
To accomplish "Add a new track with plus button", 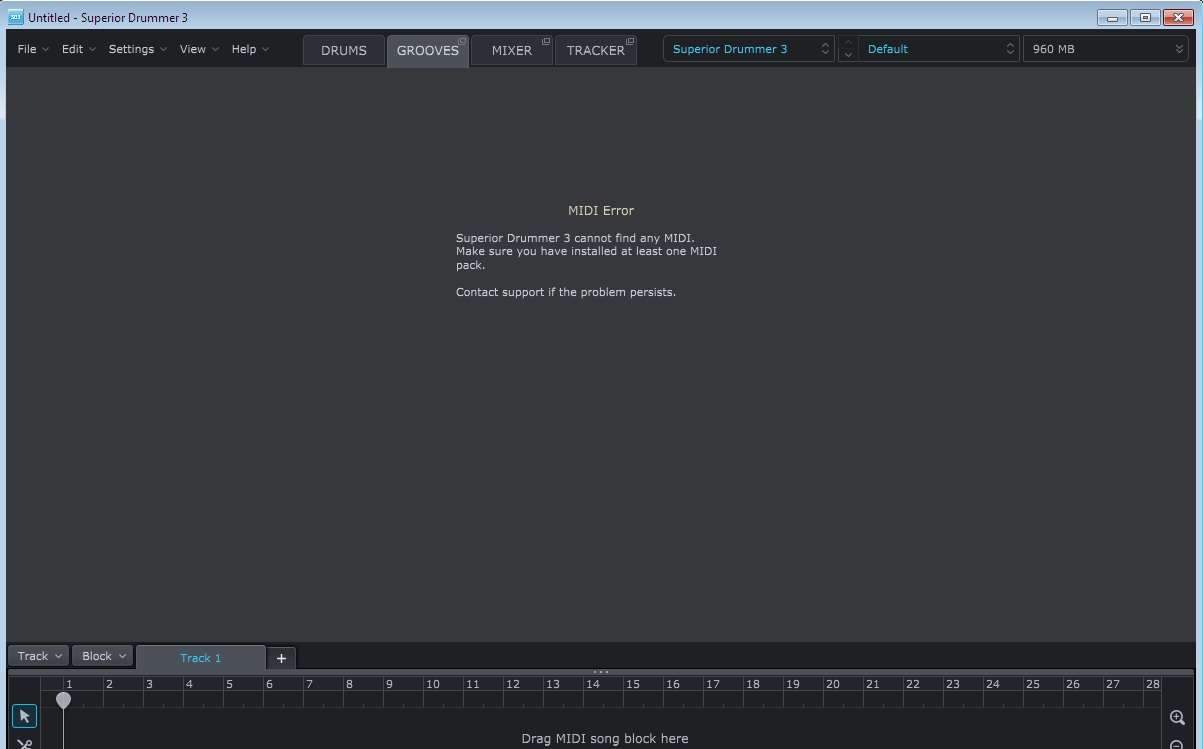I will coord(281,658).
